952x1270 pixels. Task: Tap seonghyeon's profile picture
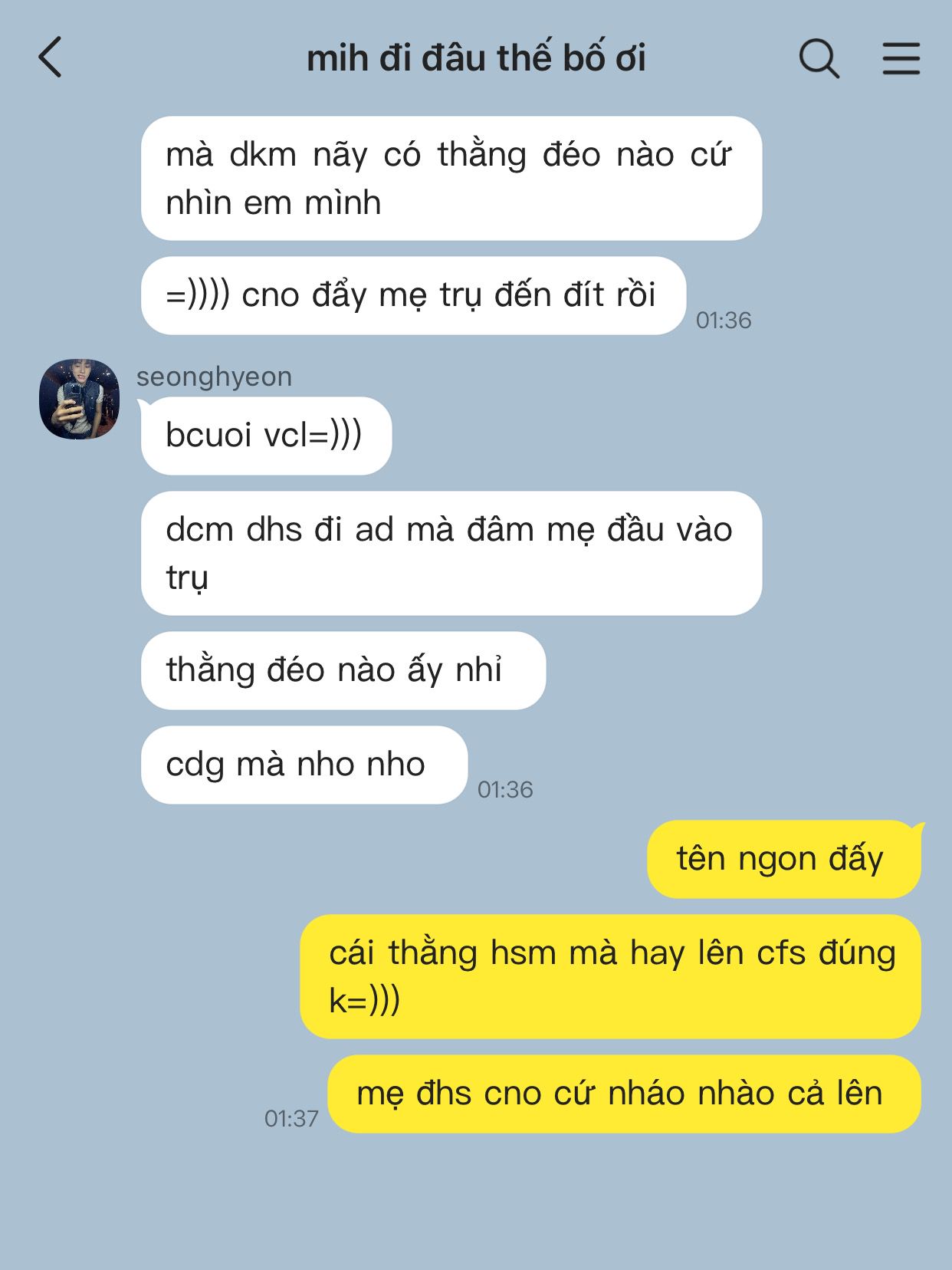[x=79, y=399]
